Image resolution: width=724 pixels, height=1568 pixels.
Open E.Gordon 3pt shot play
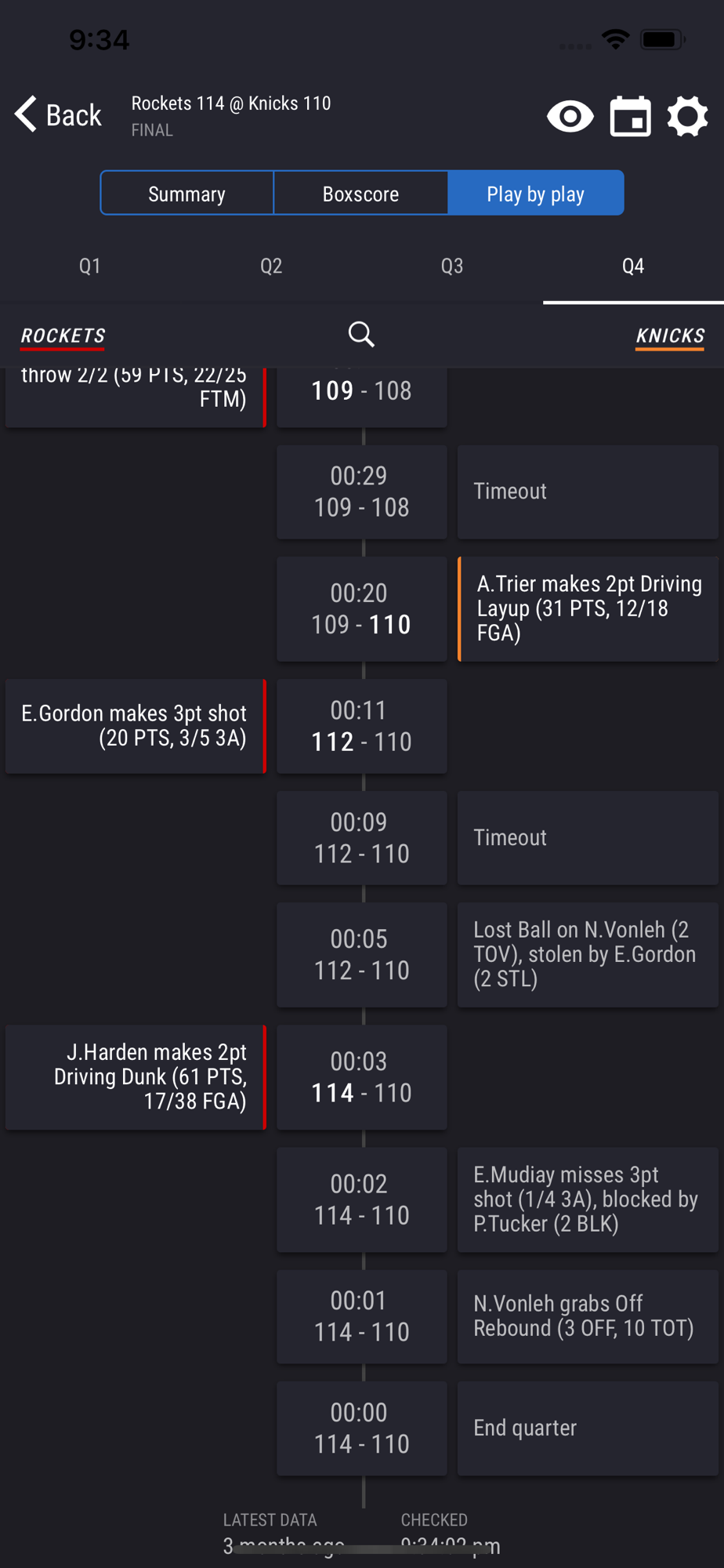(x=136, y=726)
